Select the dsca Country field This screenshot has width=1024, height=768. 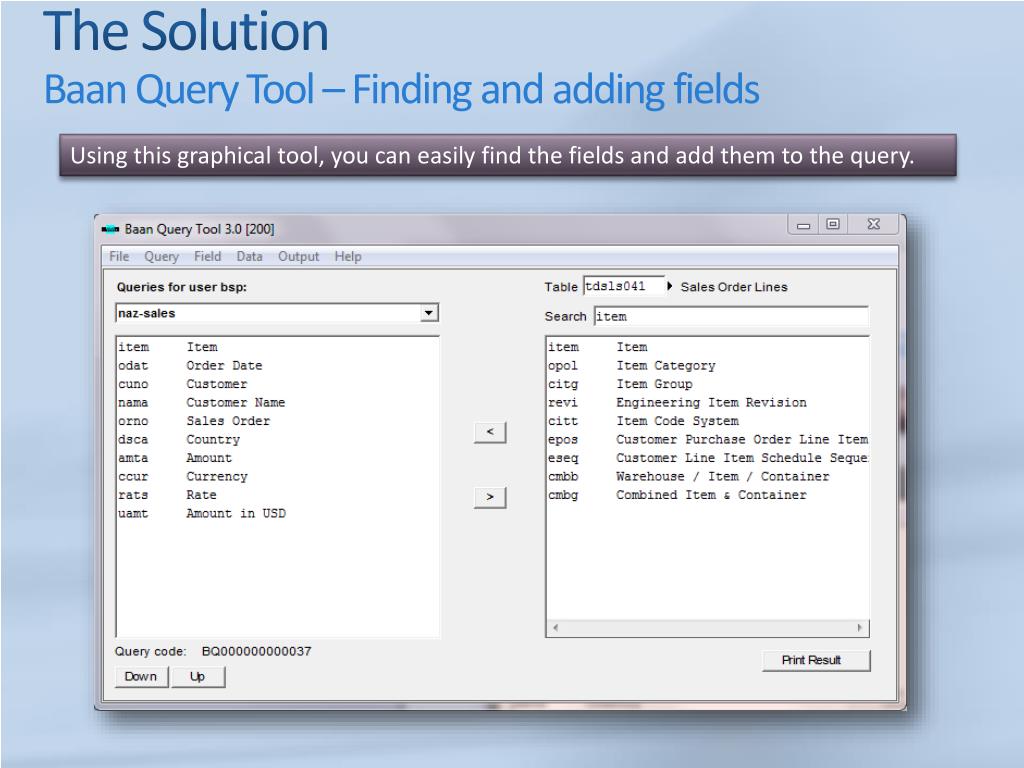pos(278,440)
